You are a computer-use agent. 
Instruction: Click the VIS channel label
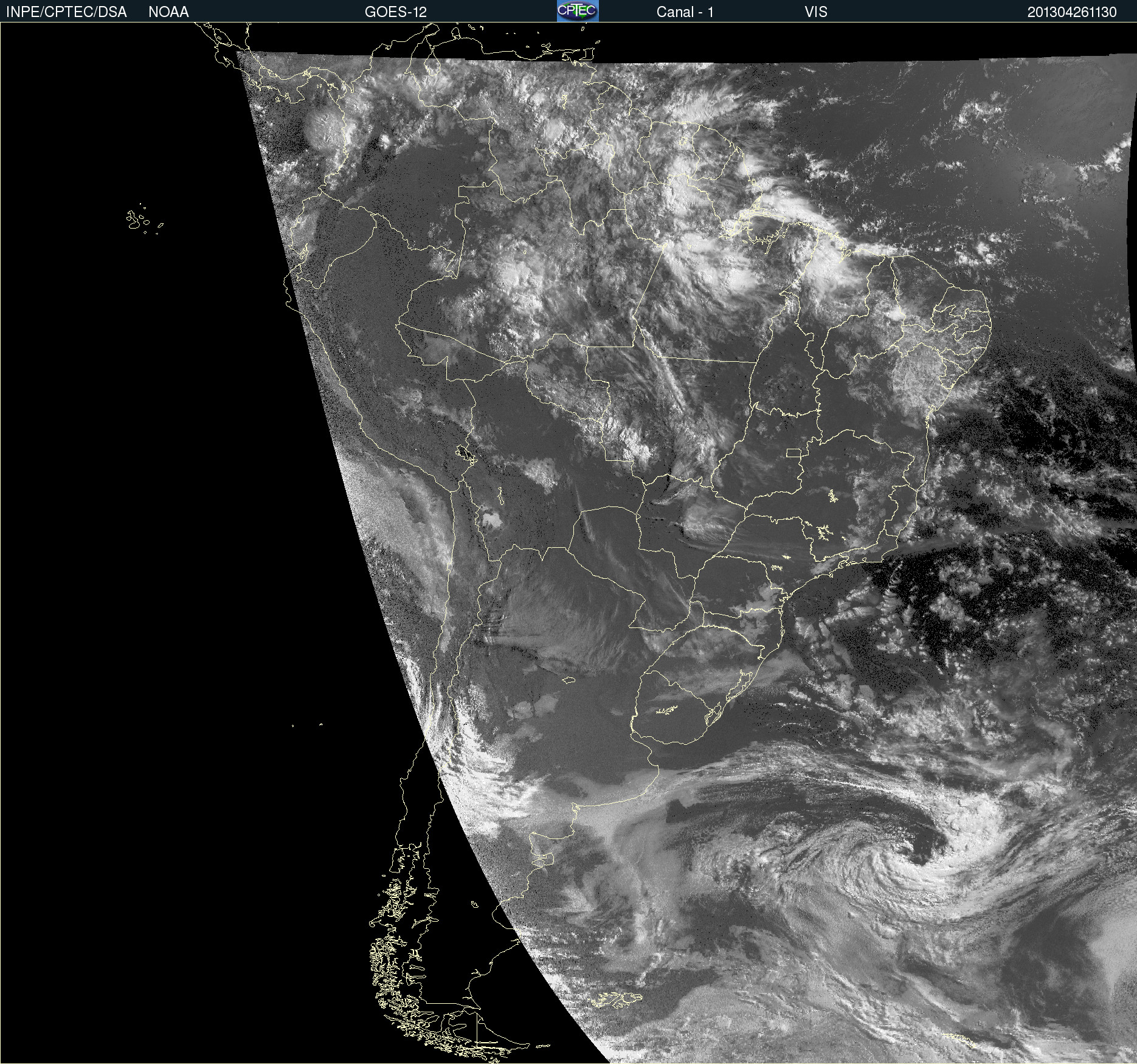(x=815, y=12)
